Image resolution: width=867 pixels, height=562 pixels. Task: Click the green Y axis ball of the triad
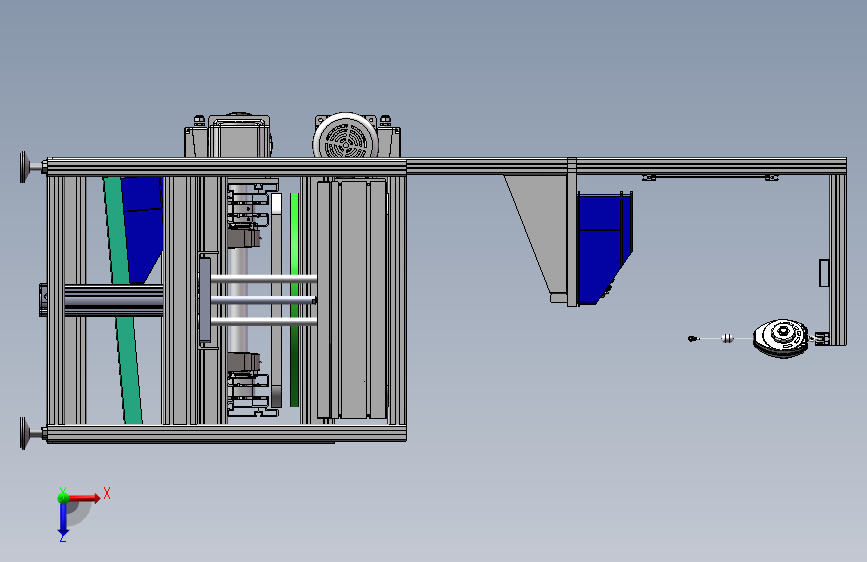coord(64,497)
